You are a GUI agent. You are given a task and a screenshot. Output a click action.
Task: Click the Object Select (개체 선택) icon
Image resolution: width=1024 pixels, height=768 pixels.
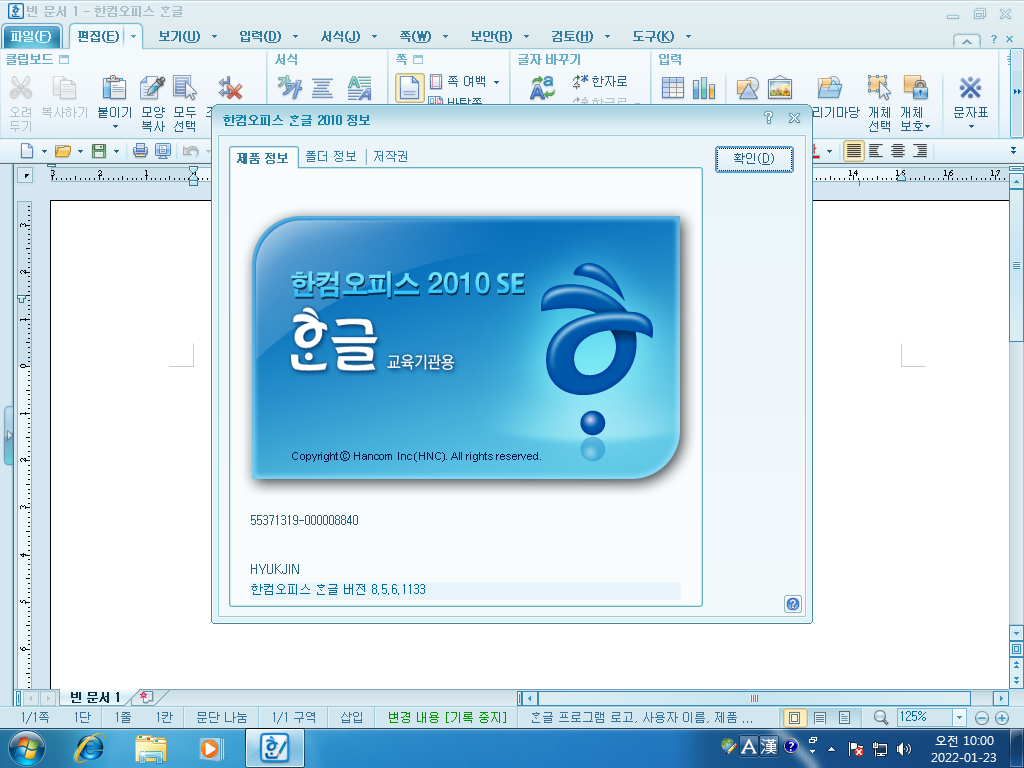click(x=879, y=87)
